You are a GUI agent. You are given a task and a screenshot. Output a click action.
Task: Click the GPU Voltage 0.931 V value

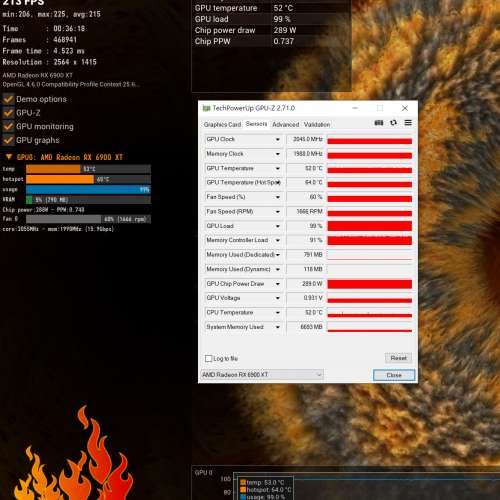pos(305,298)
